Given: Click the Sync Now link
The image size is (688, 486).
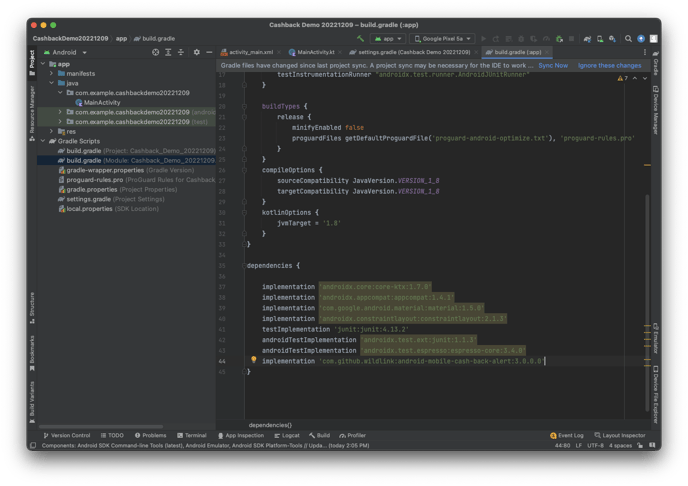Looking at the screenshot, I should 553,65.
